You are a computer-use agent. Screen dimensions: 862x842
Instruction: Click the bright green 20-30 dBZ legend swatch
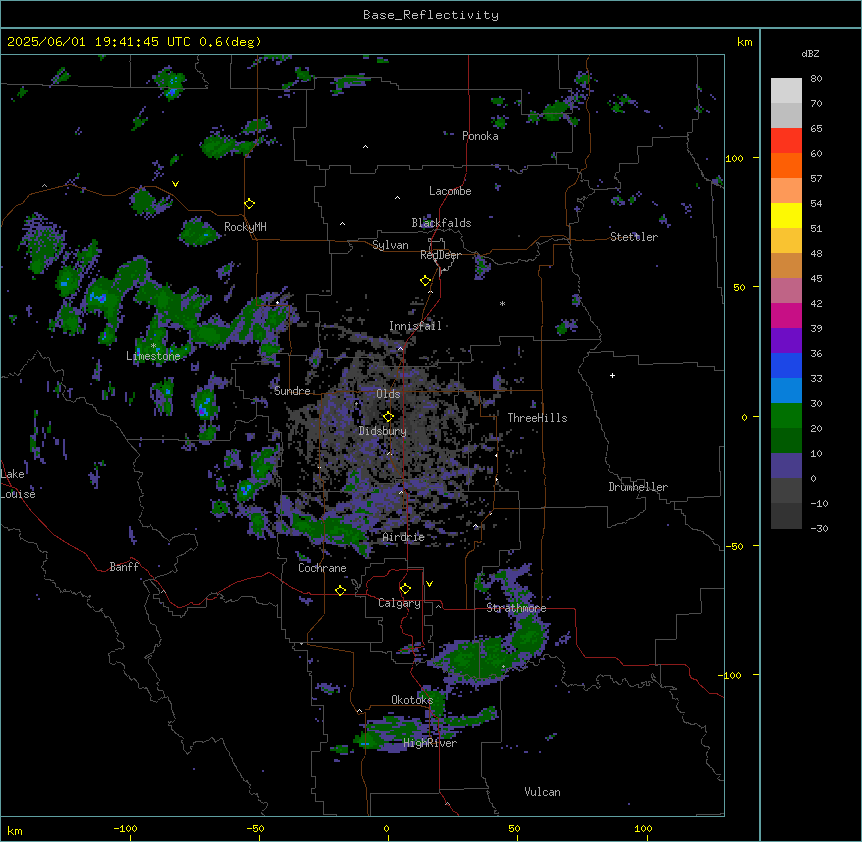tap(786, 416)
